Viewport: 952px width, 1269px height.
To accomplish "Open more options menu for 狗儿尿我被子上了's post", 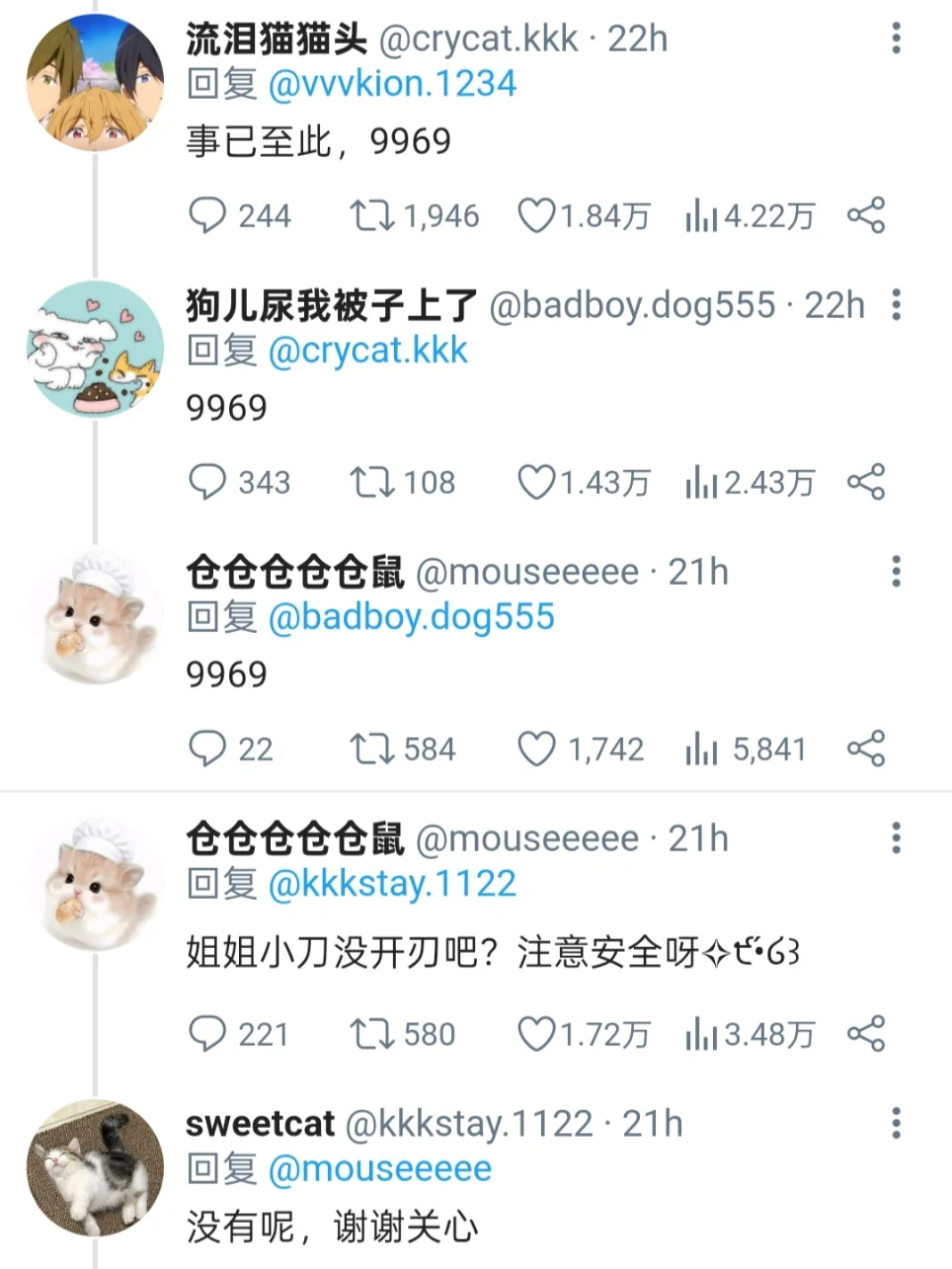I will click(x=896, y=305).
